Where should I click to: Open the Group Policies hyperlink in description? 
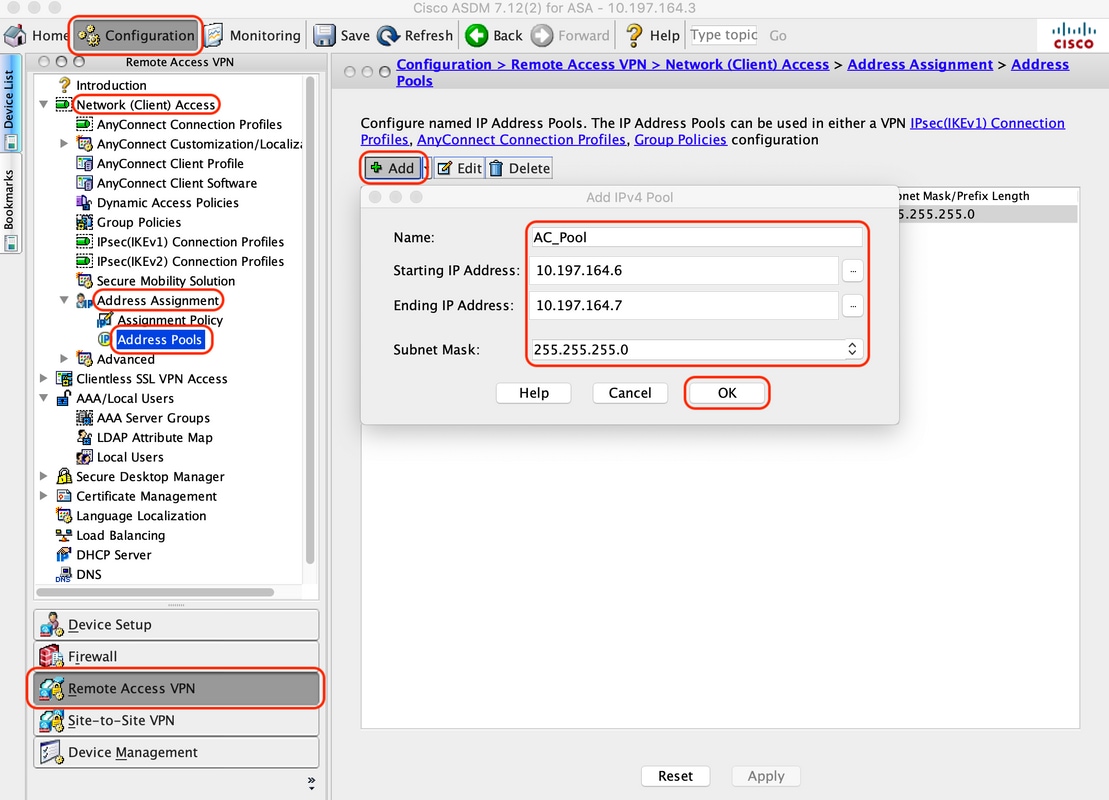680,139
